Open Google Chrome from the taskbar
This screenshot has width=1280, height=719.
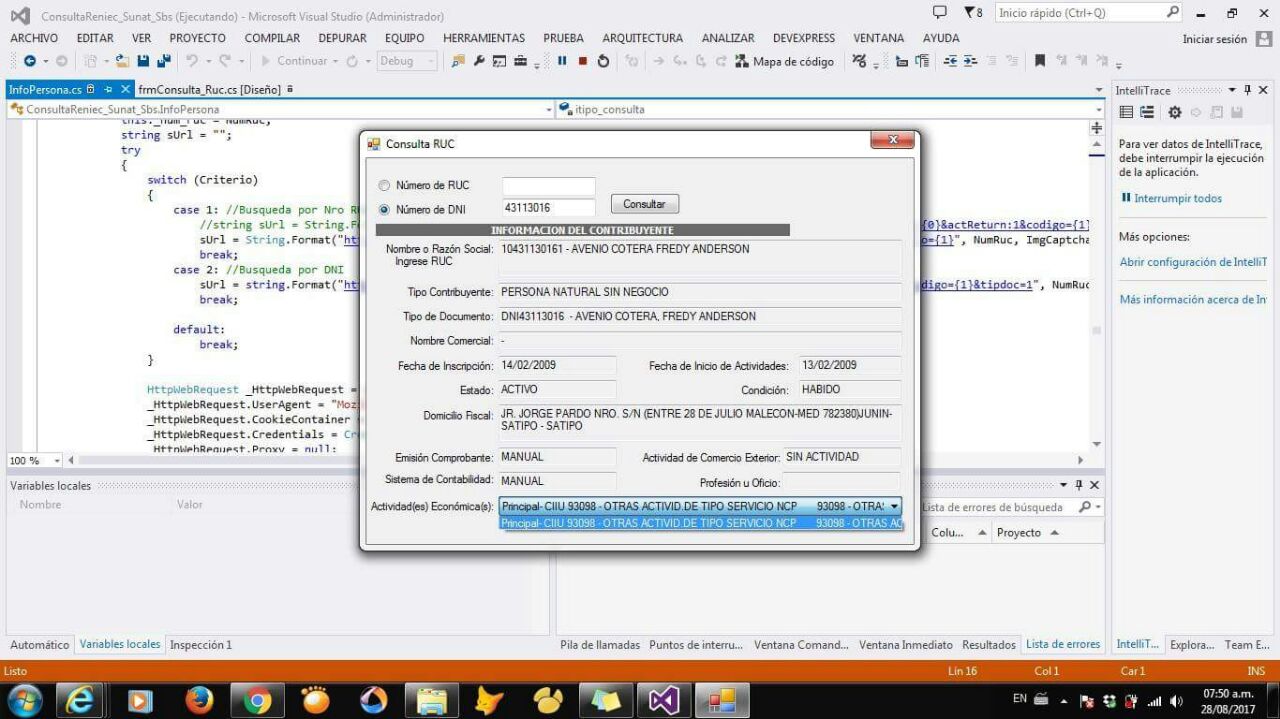257,700
